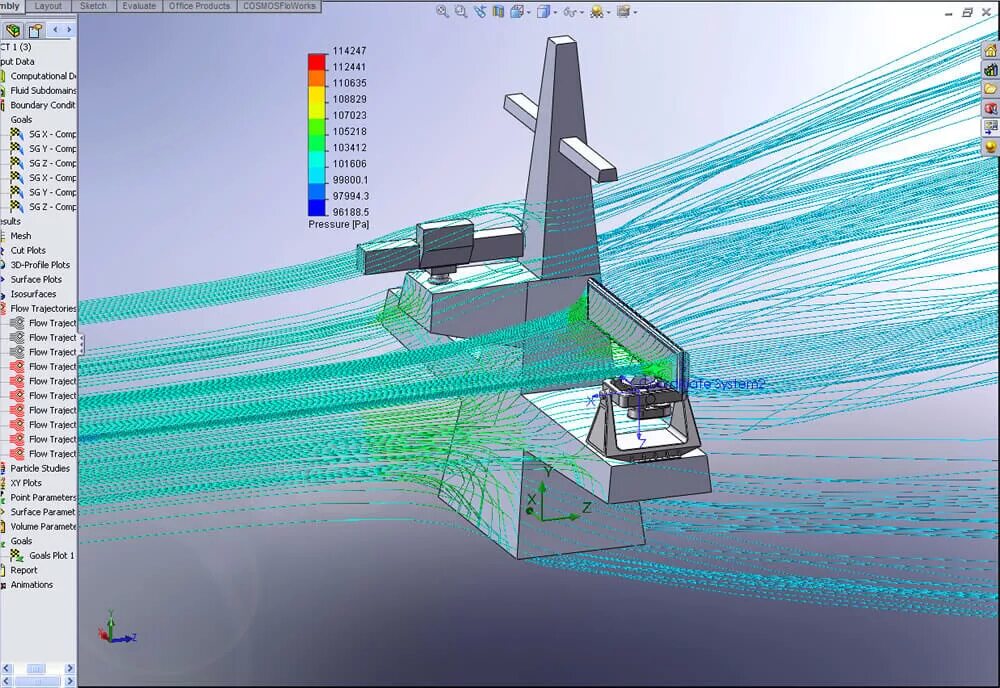Click the Hide/Show Items glasses icon
The height and width of the screenshot is (688, 1000).
tap(570, 11)
